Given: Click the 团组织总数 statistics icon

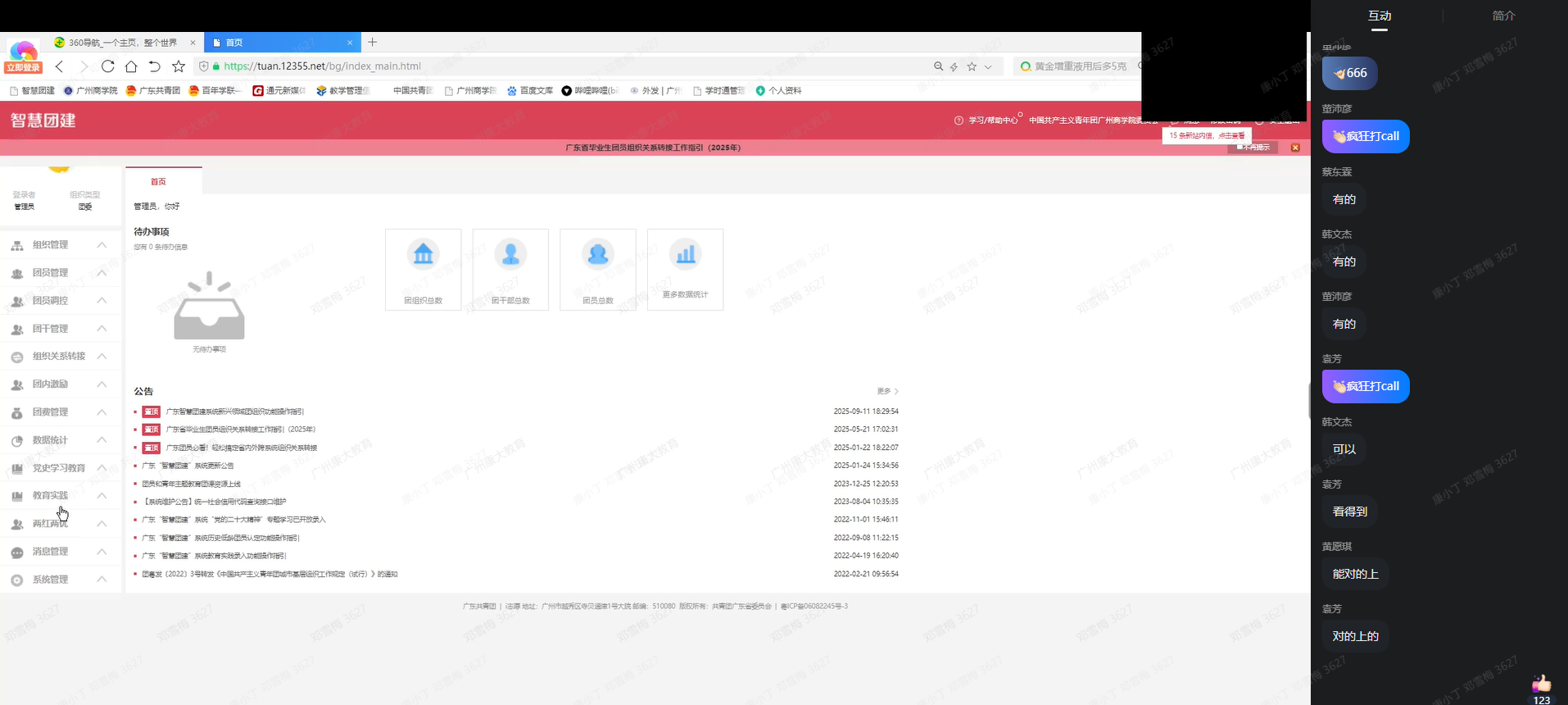Looking at the screenshot, I should click(x=423, y=255).
